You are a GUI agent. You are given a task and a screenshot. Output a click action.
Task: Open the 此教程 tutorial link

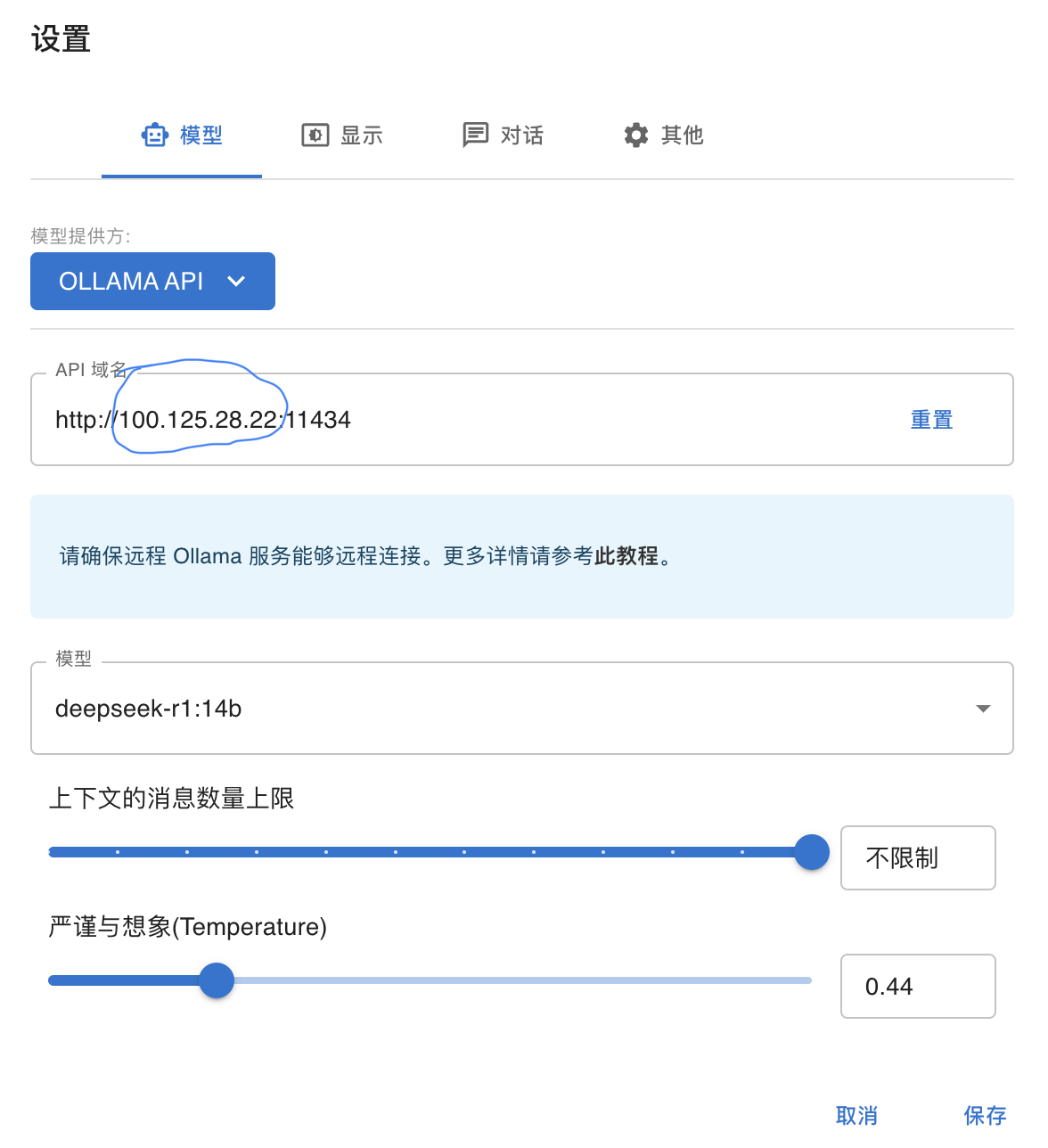[x=626, y=556]
